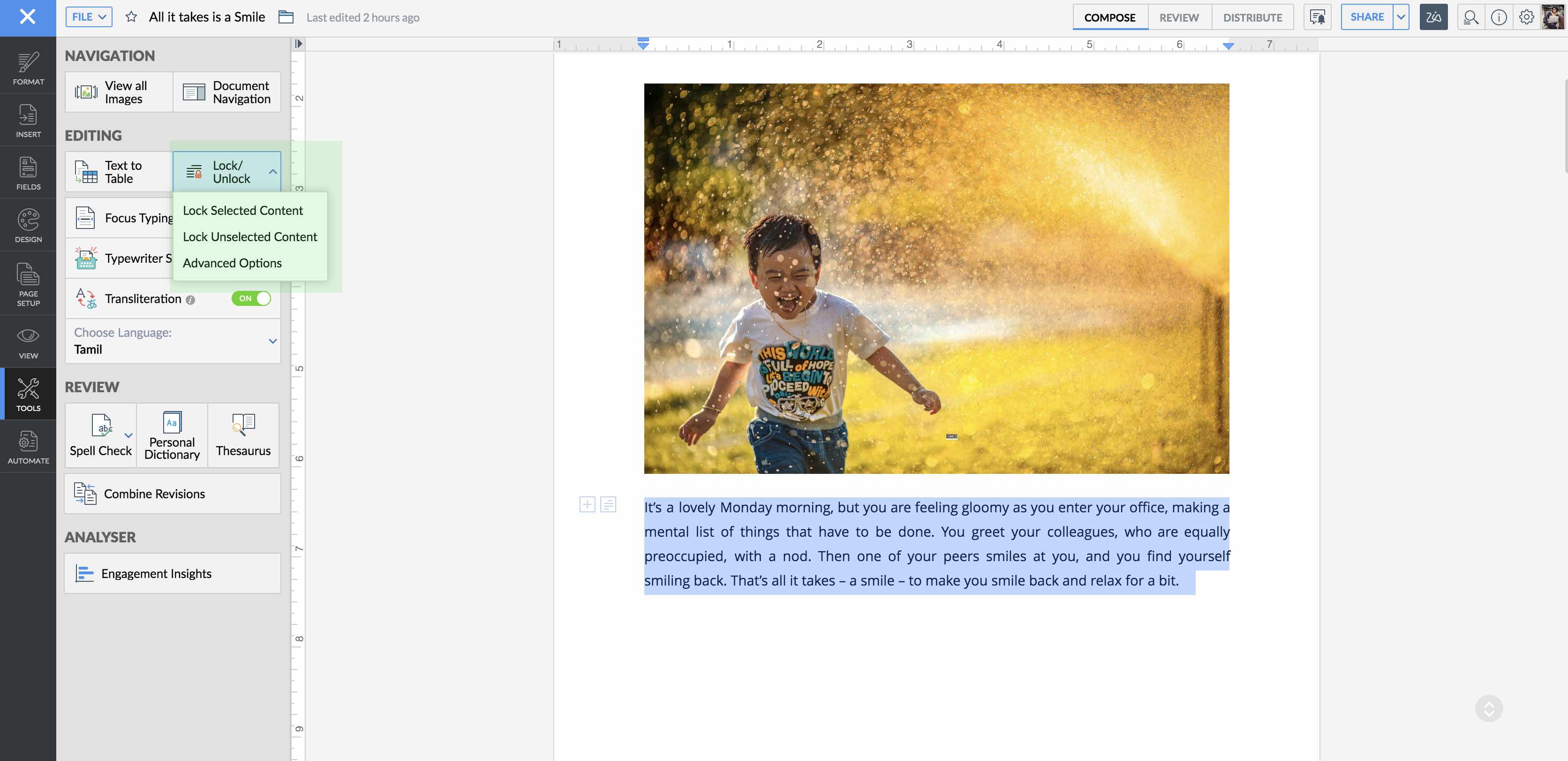
Task: Select Lock Selected Content option
Action: (x=242, y=210)
